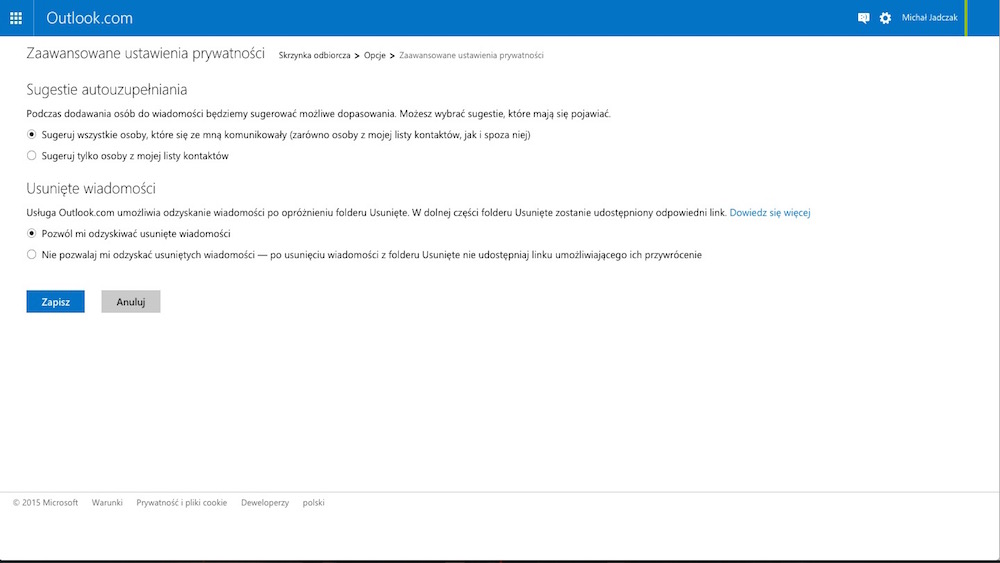Select 'Nie pozwalaj mi odzyskać usuniętych wiadomości'
1000x563 pixels.
[x=31, y=254]
